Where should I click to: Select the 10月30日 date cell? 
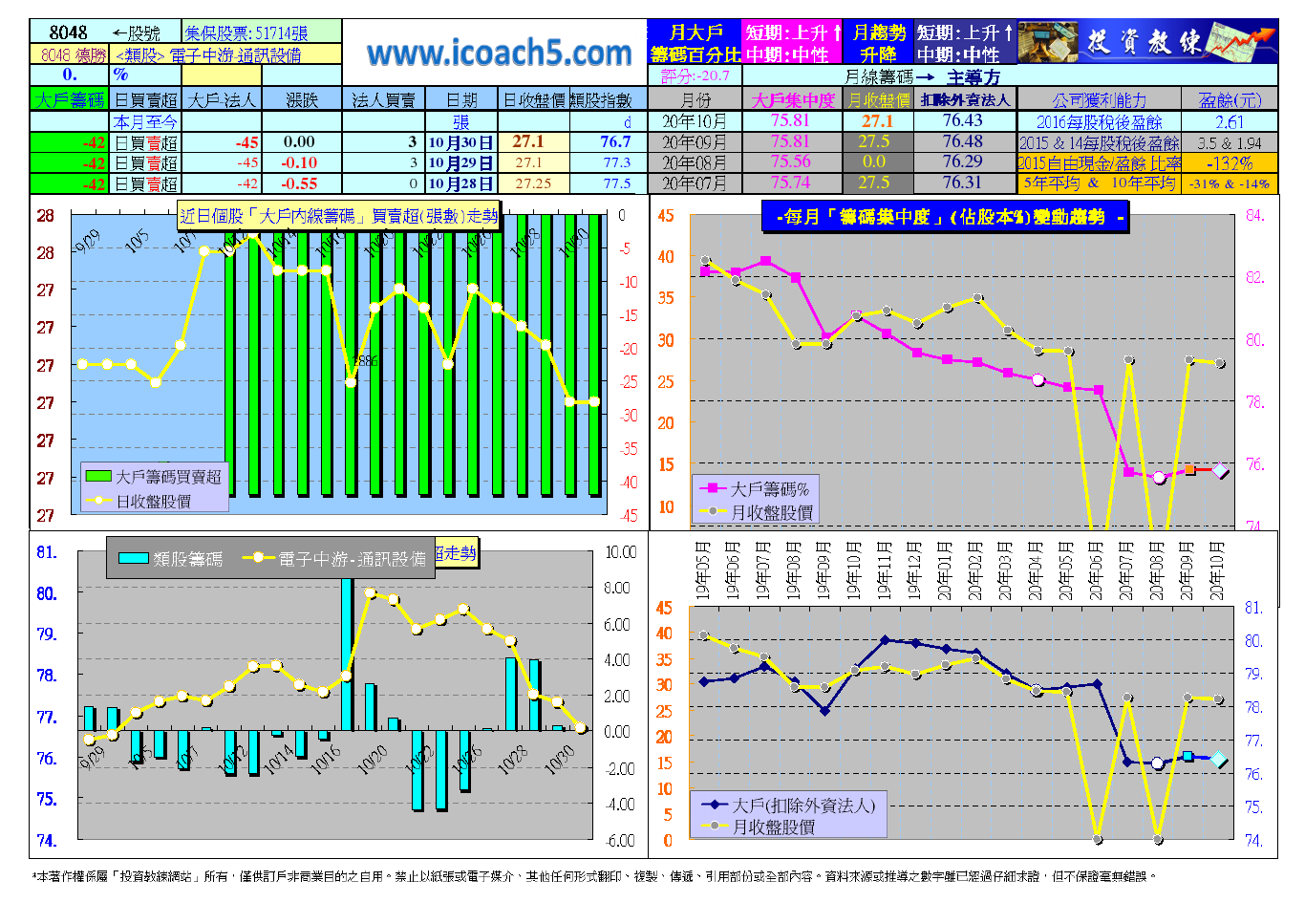tap(460, 142)
